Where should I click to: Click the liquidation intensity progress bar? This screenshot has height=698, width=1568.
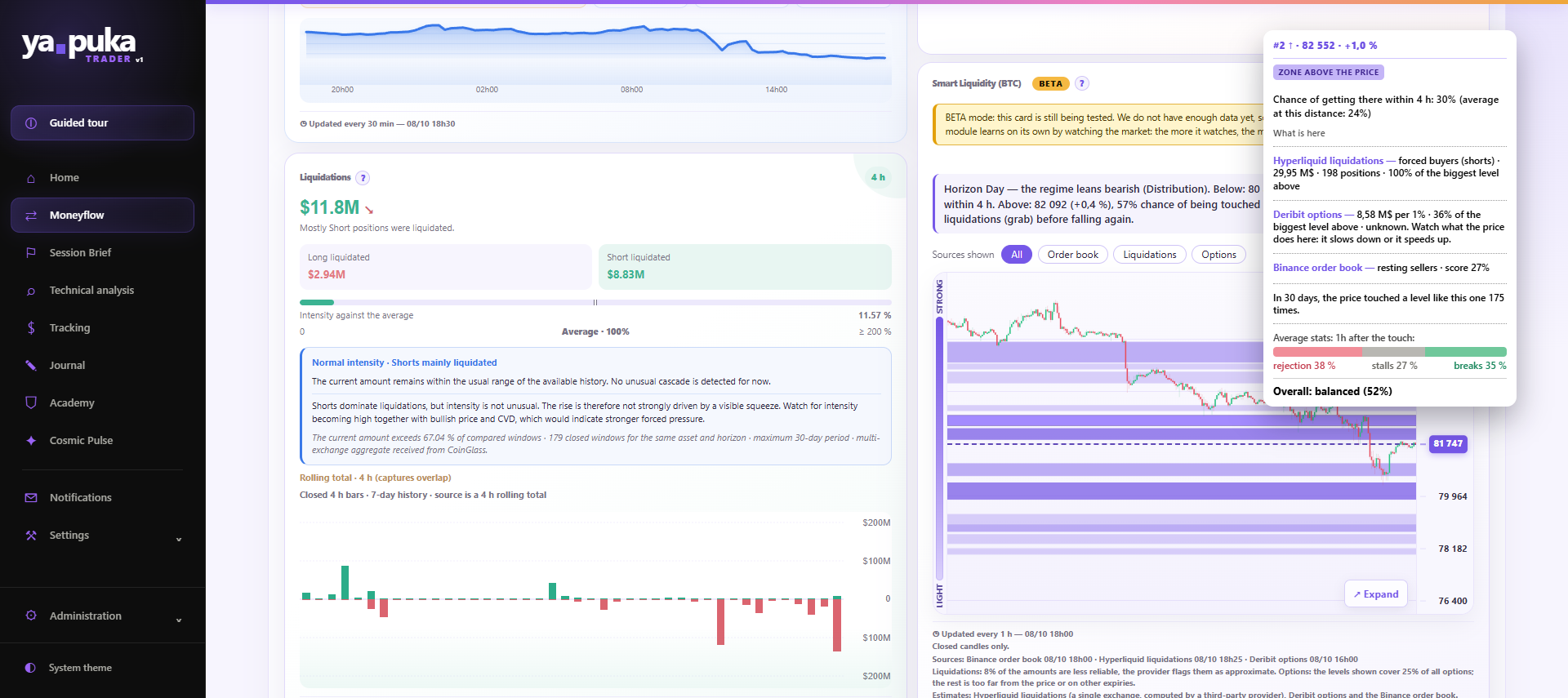coord(595,302)
